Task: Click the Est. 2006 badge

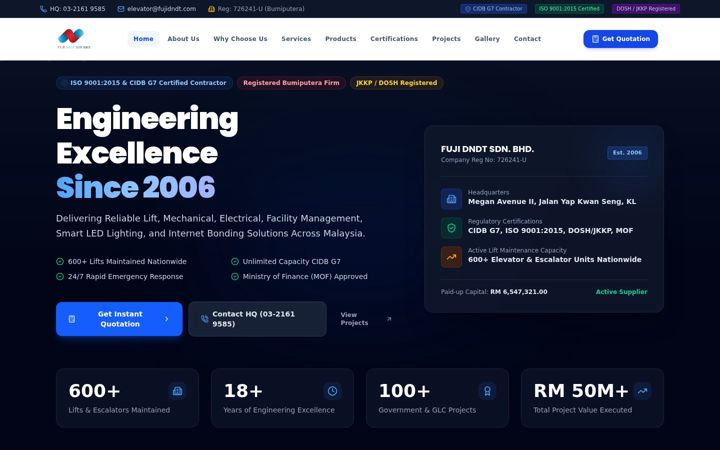Action: tap(627, 153)
